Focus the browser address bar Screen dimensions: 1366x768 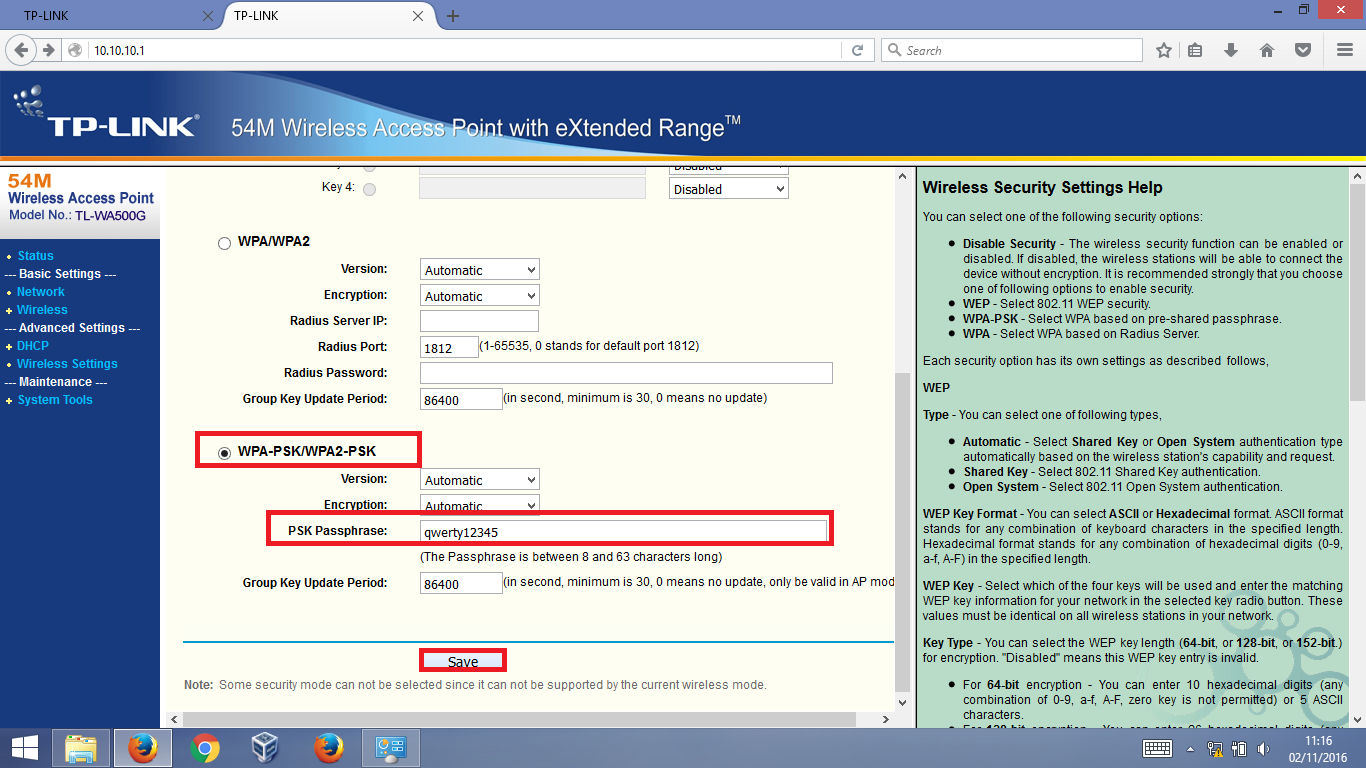coord(467,50)
